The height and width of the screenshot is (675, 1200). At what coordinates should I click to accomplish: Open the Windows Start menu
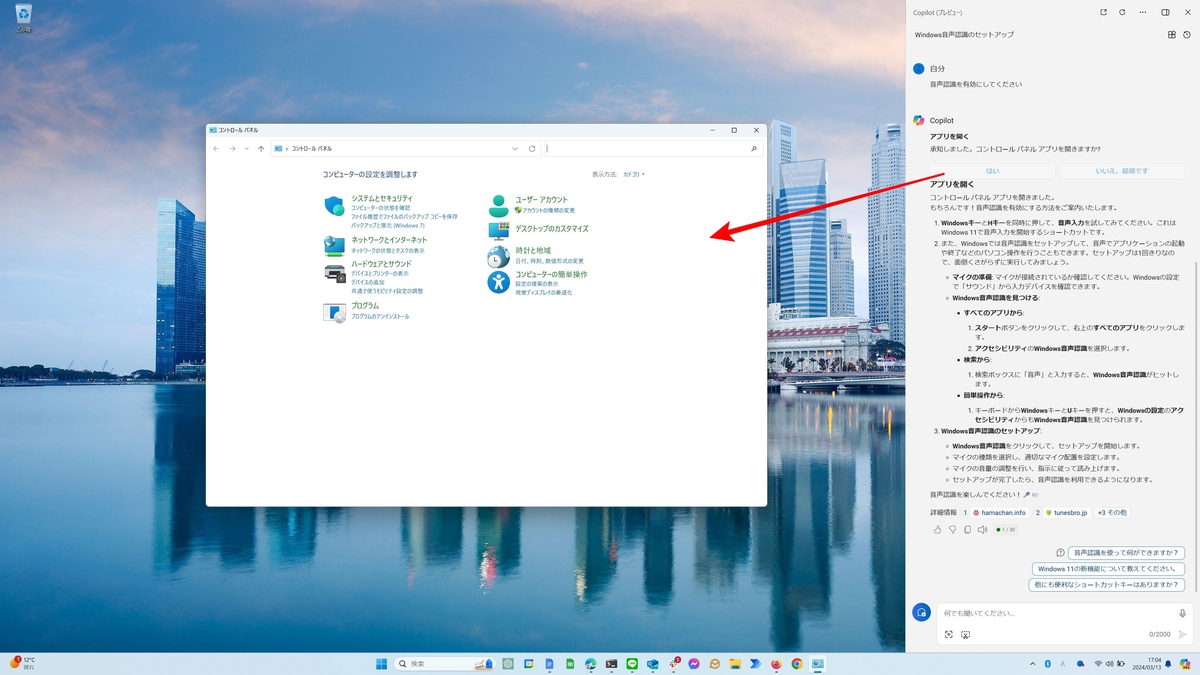point(381,663)
